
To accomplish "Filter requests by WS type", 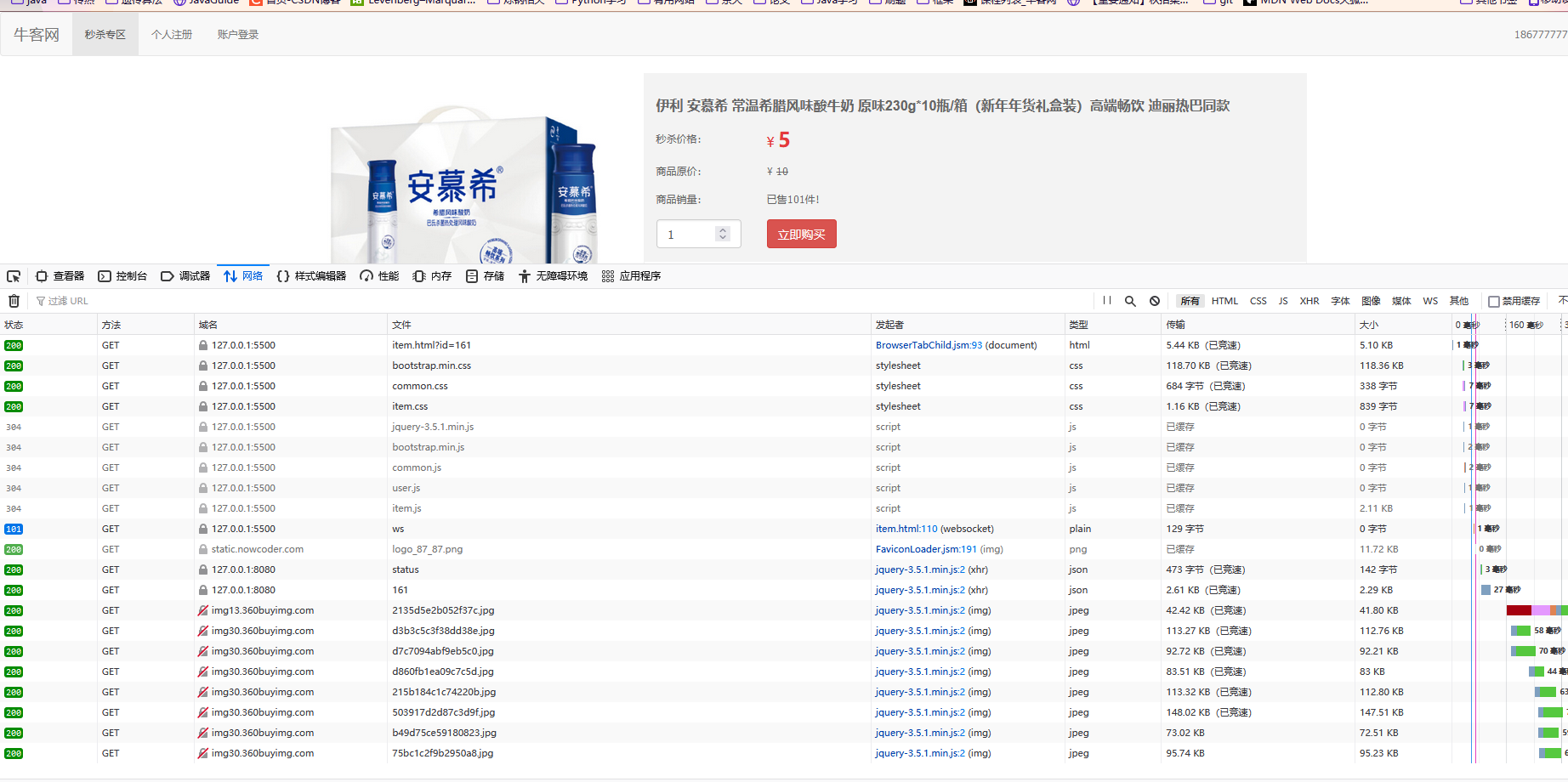I will click(1431, 301).
